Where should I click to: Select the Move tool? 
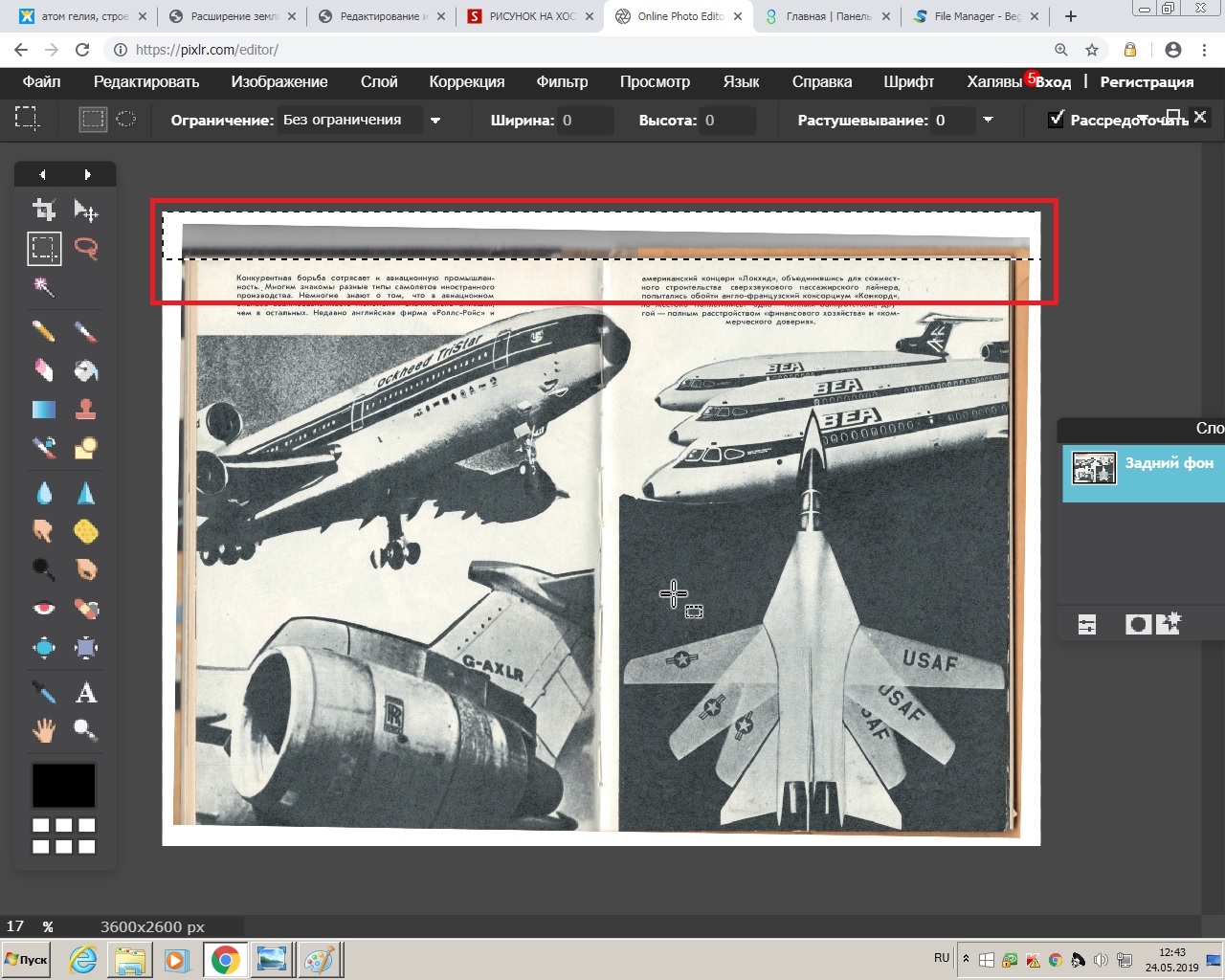86,210
